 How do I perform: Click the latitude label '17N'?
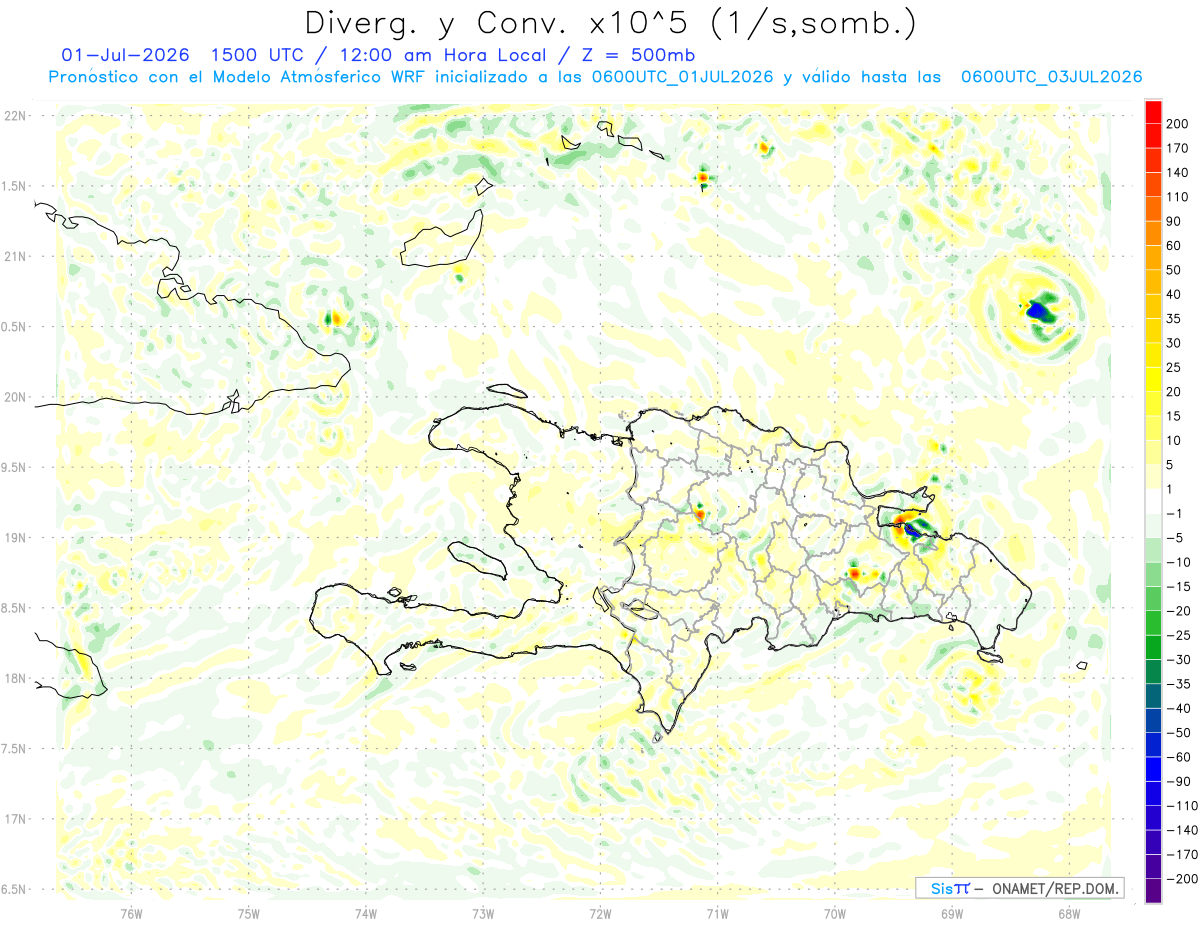(16, 819)
